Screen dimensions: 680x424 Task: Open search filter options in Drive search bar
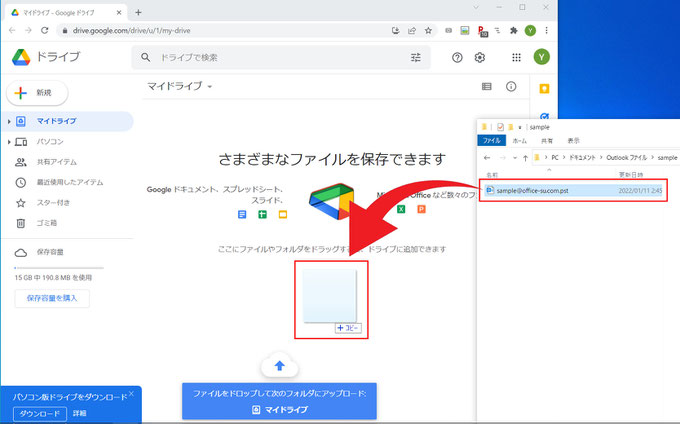pyautogui.click(x=415, y=57)
